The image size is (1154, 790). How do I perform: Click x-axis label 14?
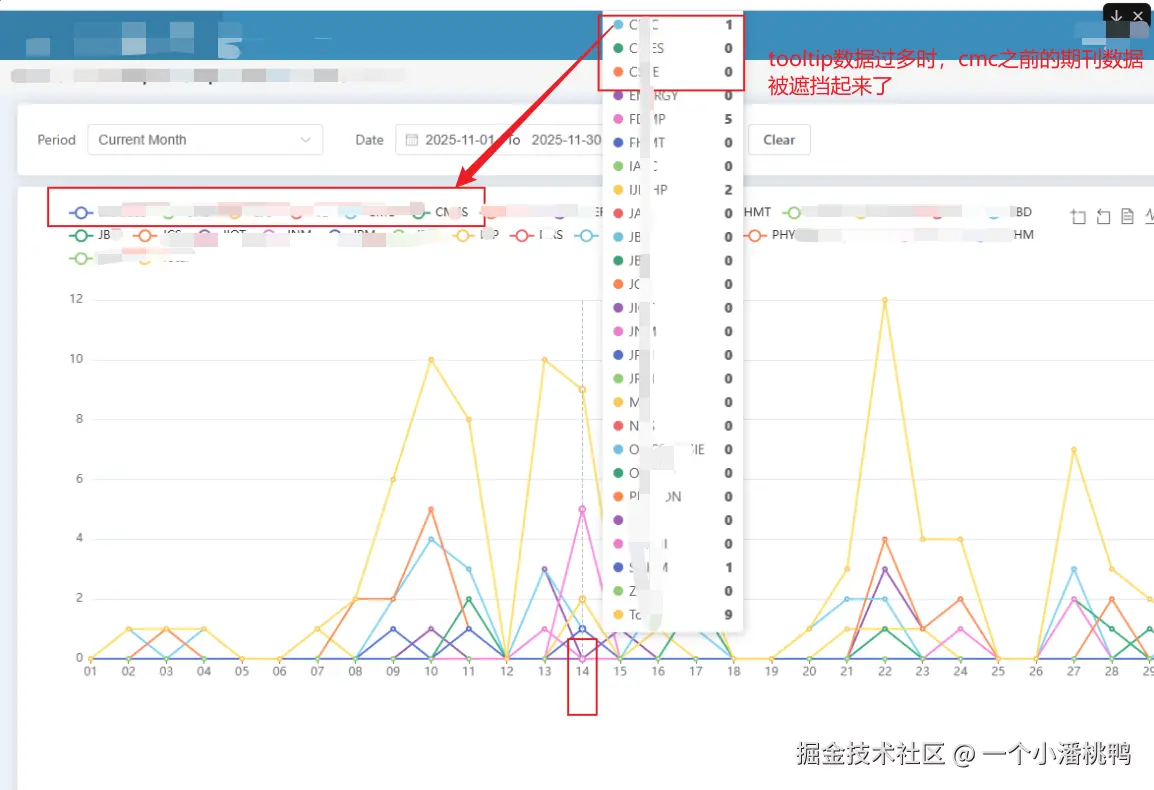pyautogui.click(x=582, y=671)
